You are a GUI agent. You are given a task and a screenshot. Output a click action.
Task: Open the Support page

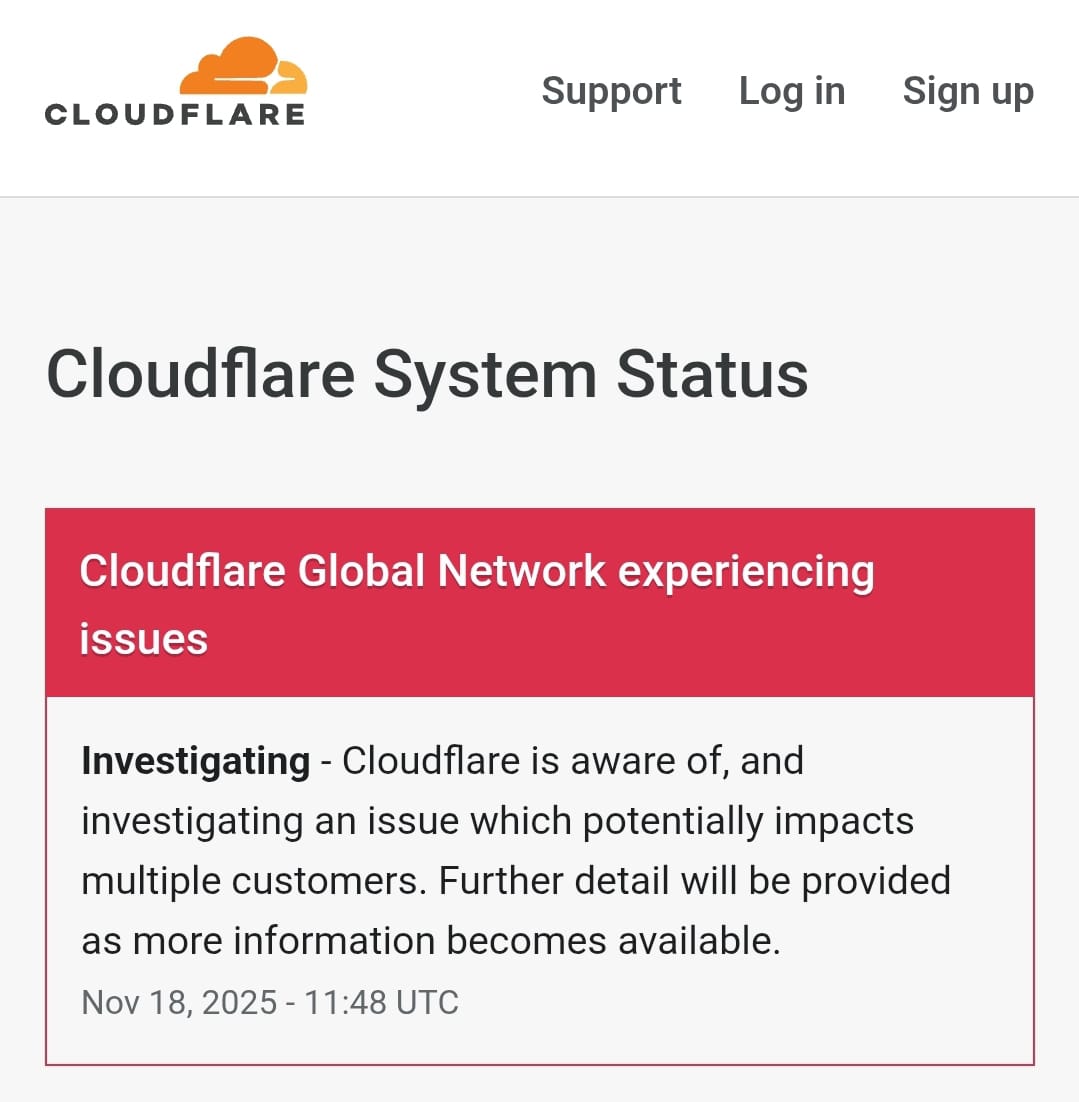point(611,91)
